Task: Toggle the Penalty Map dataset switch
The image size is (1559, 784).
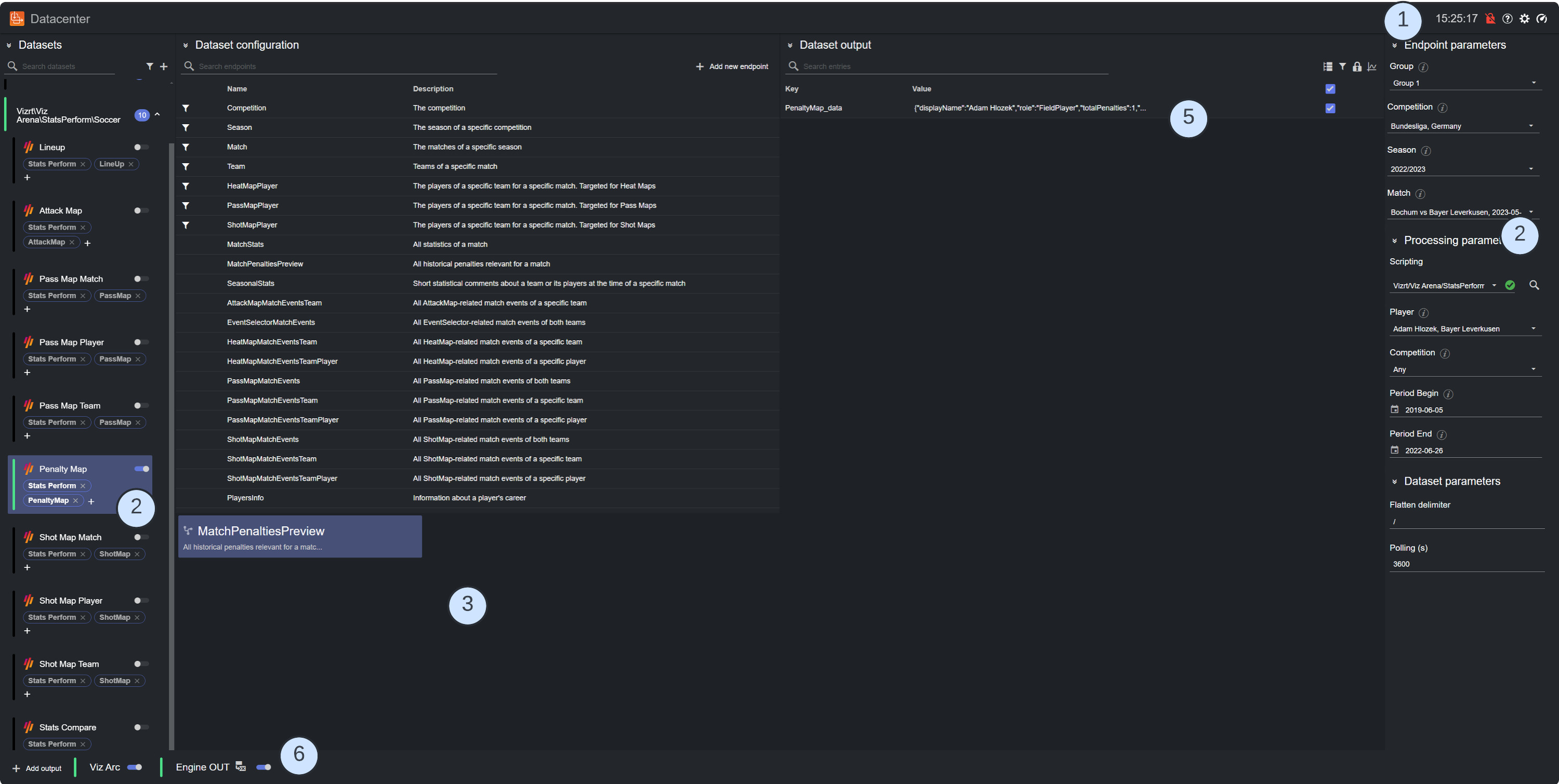Action: point(141,469)
